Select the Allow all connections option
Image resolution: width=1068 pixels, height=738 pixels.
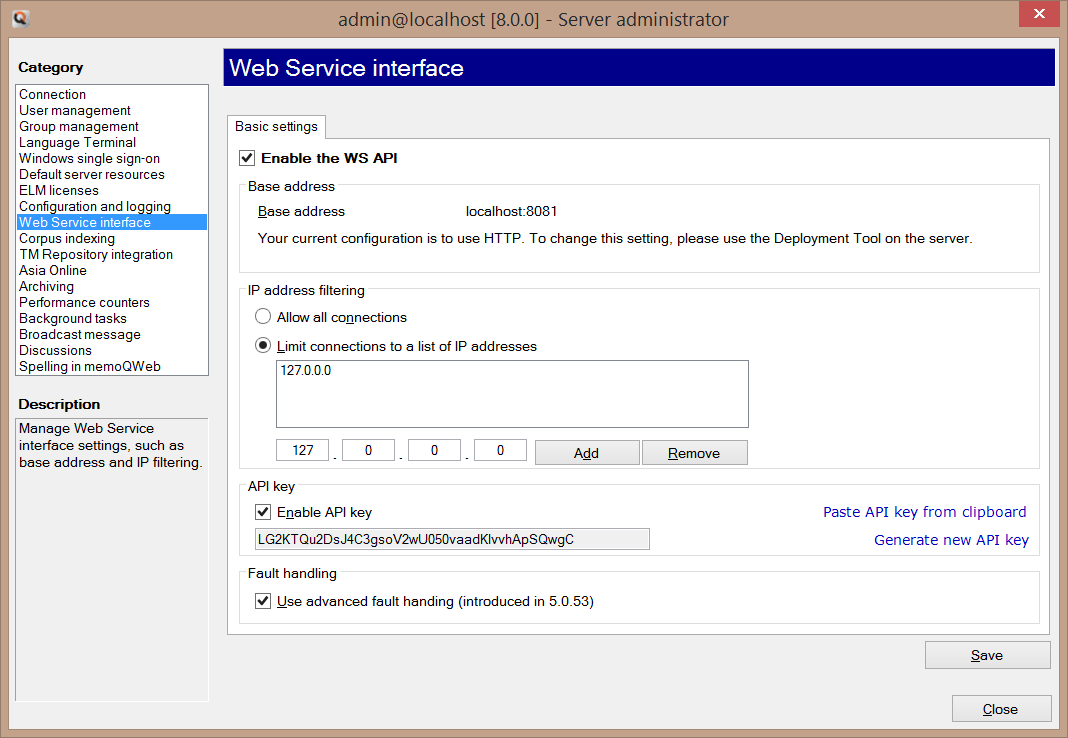[x=263, y=317]
